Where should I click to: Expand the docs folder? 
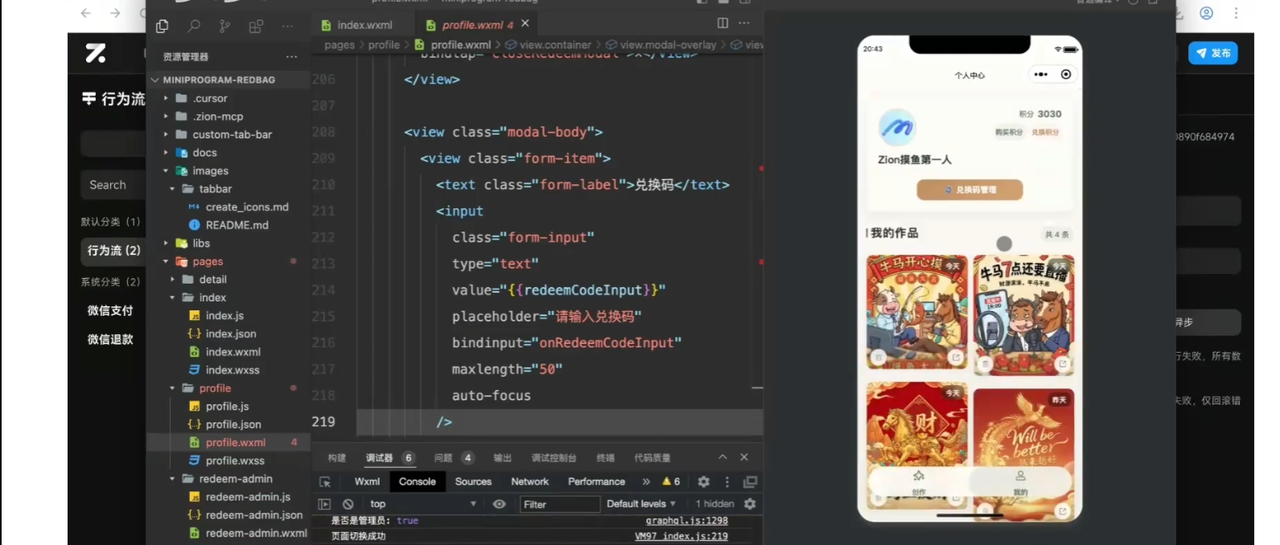click(204, 153)
